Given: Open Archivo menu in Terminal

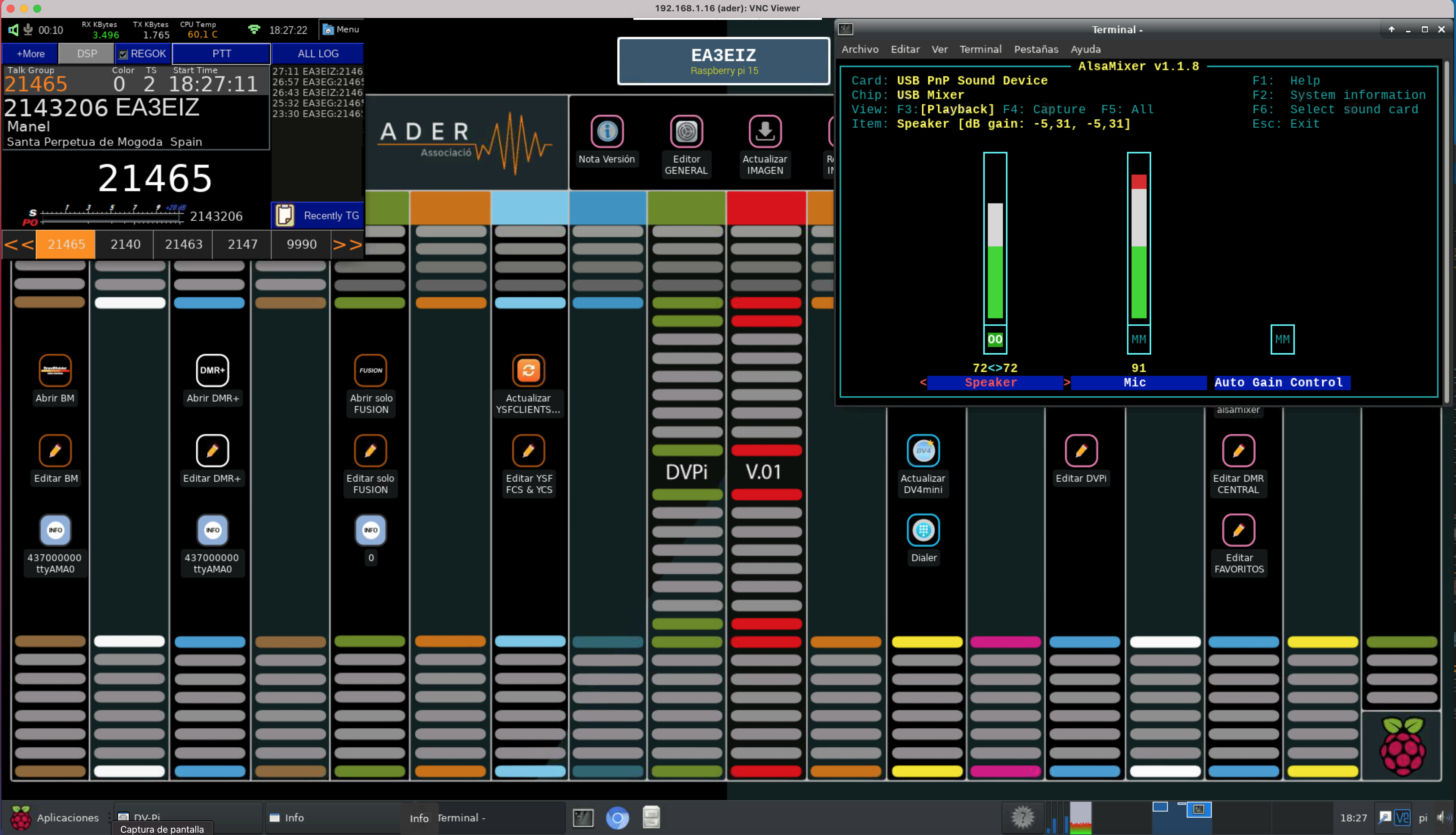Looking at the screenshot, I should click(860, 49).
